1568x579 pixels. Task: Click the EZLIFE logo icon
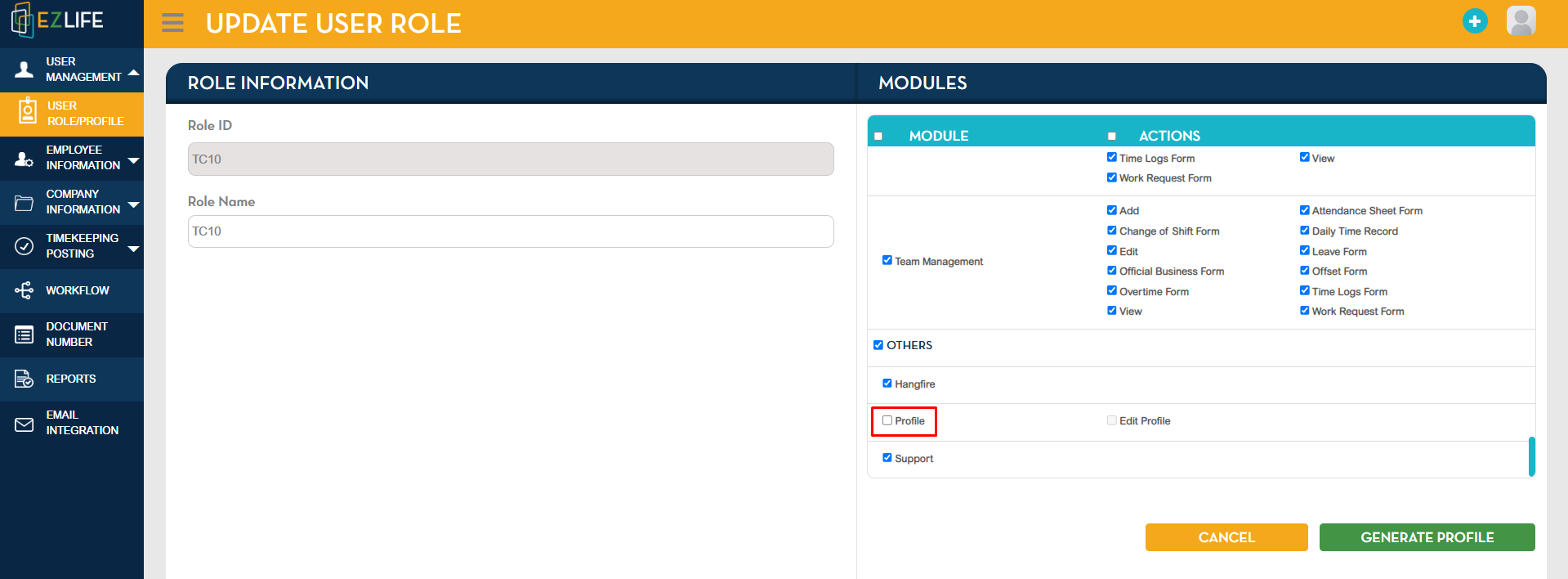coord(22,20)
